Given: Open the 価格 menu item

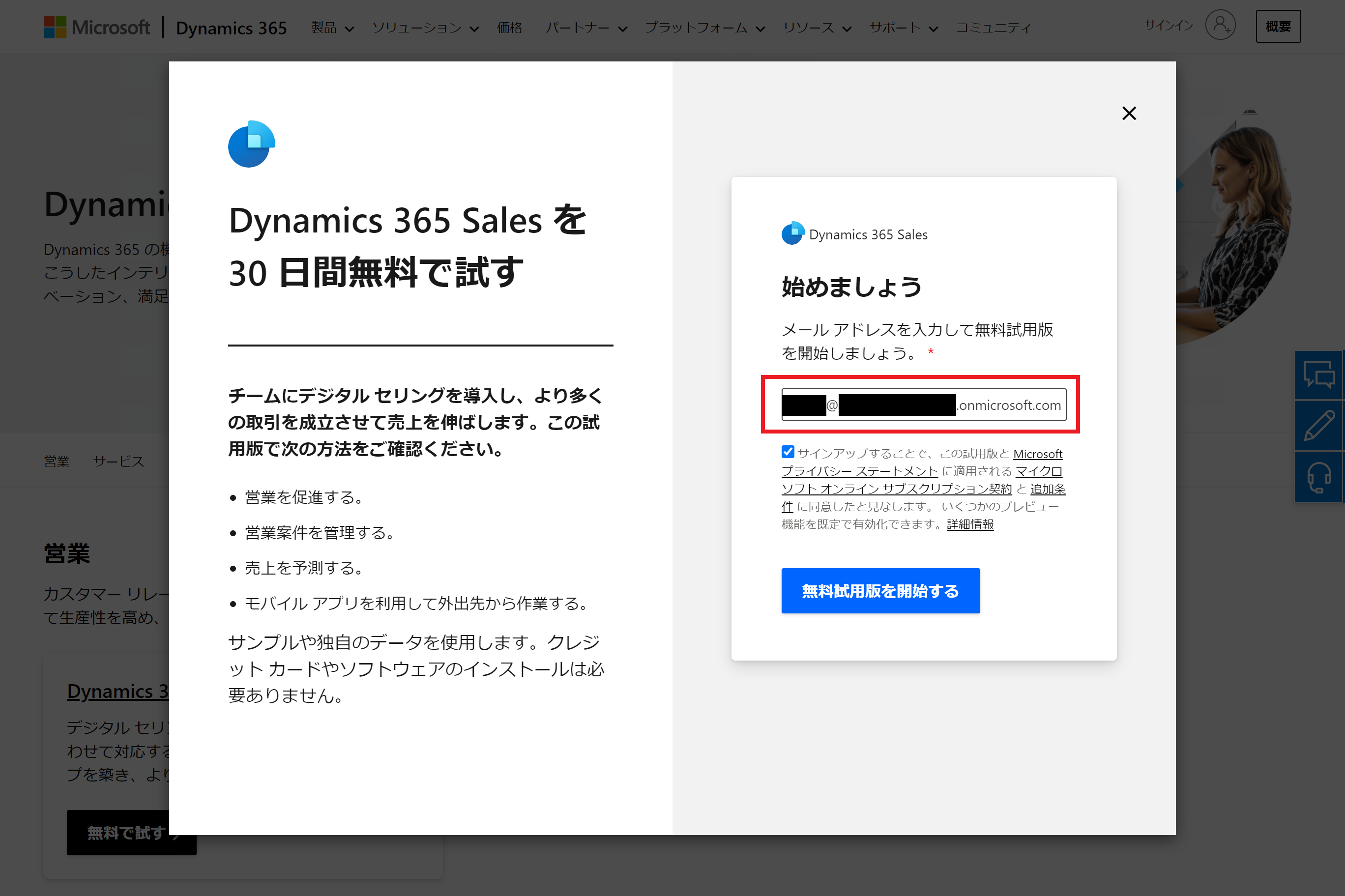Looking at the screenshot, I should (510, 28).
